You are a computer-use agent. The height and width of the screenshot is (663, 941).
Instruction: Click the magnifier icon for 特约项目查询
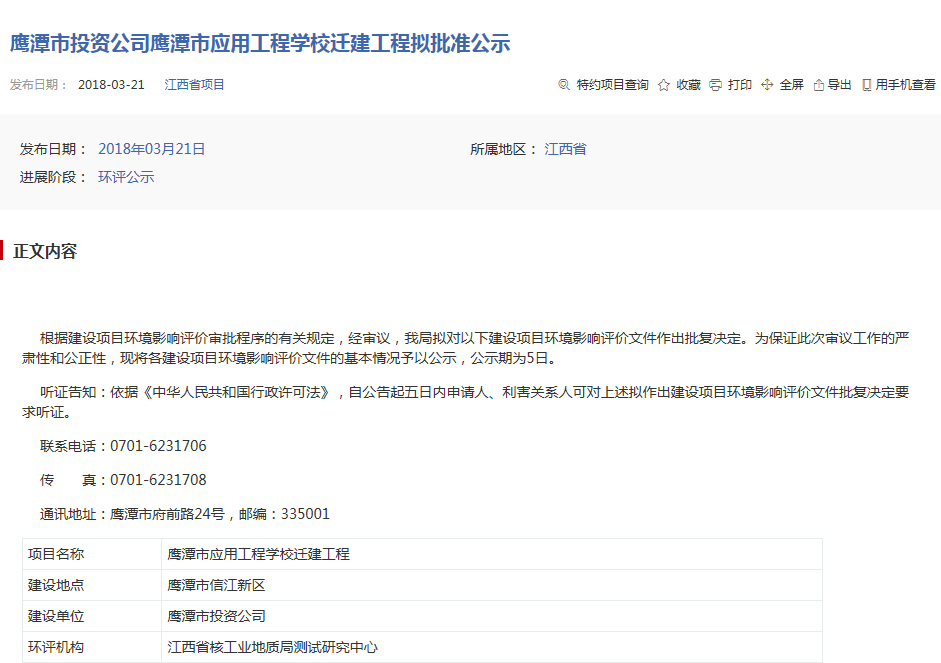click(x=564, y=85)
